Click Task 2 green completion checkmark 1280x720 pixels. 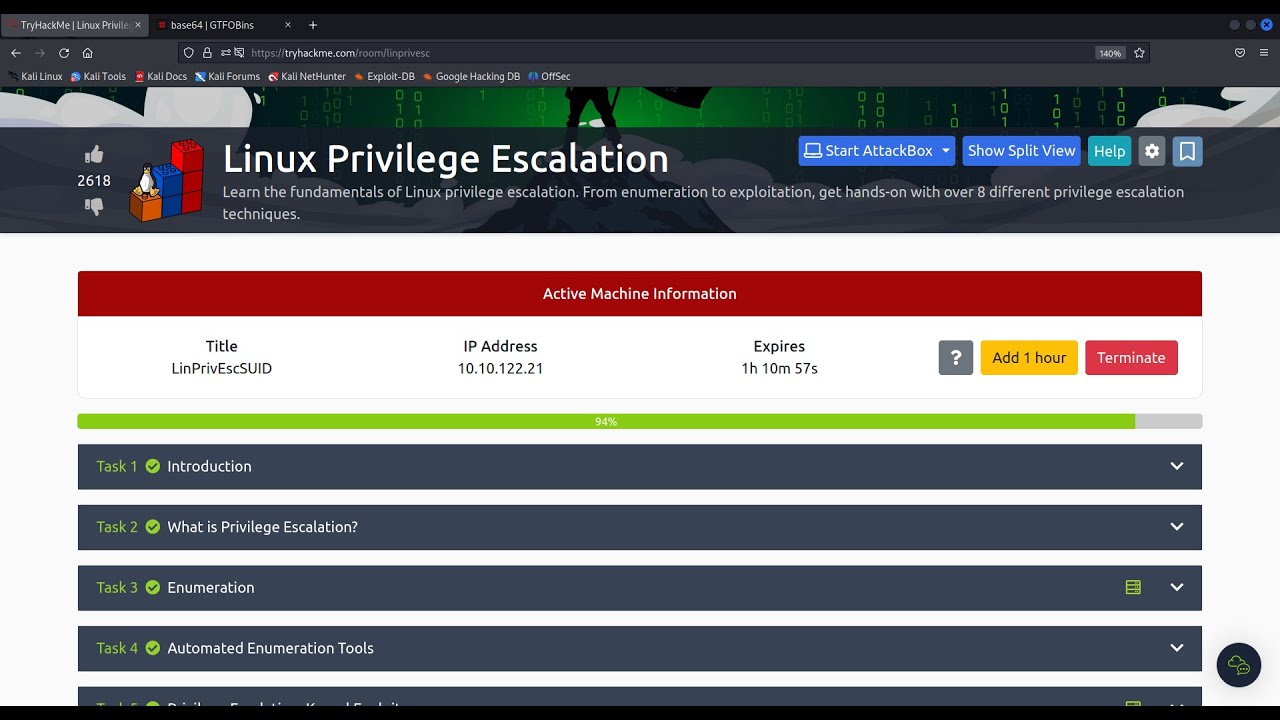point(153,527)
